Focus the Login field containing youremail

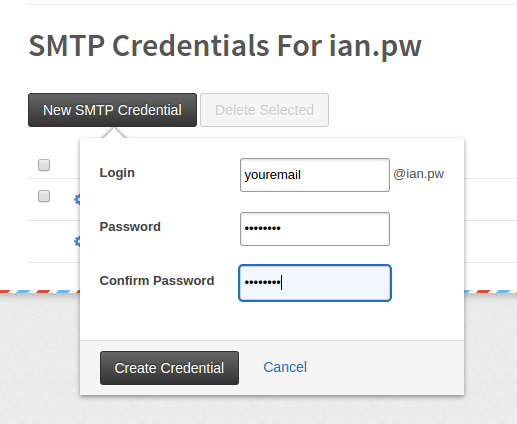tap(315, 175)
